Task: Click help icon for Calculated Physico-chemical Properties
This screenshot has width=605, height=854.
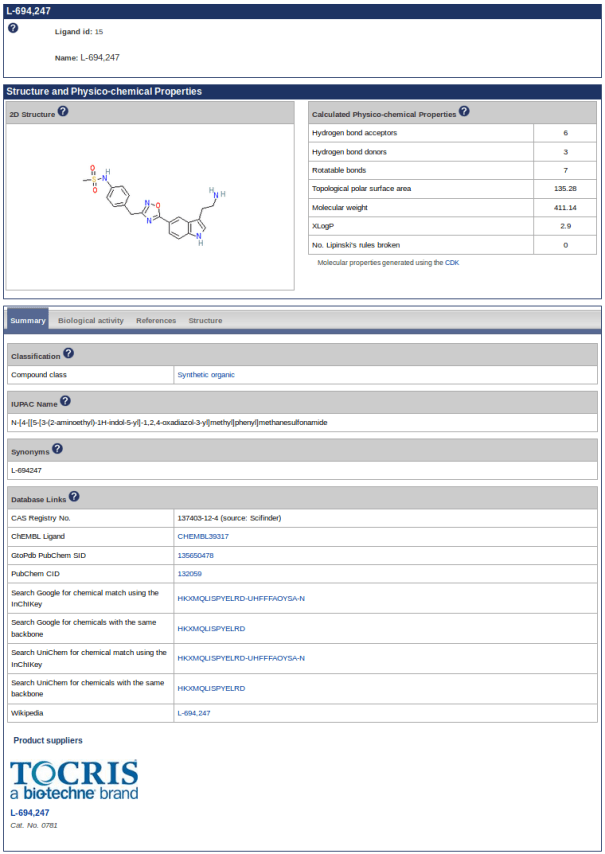Action: coord(464,112)
